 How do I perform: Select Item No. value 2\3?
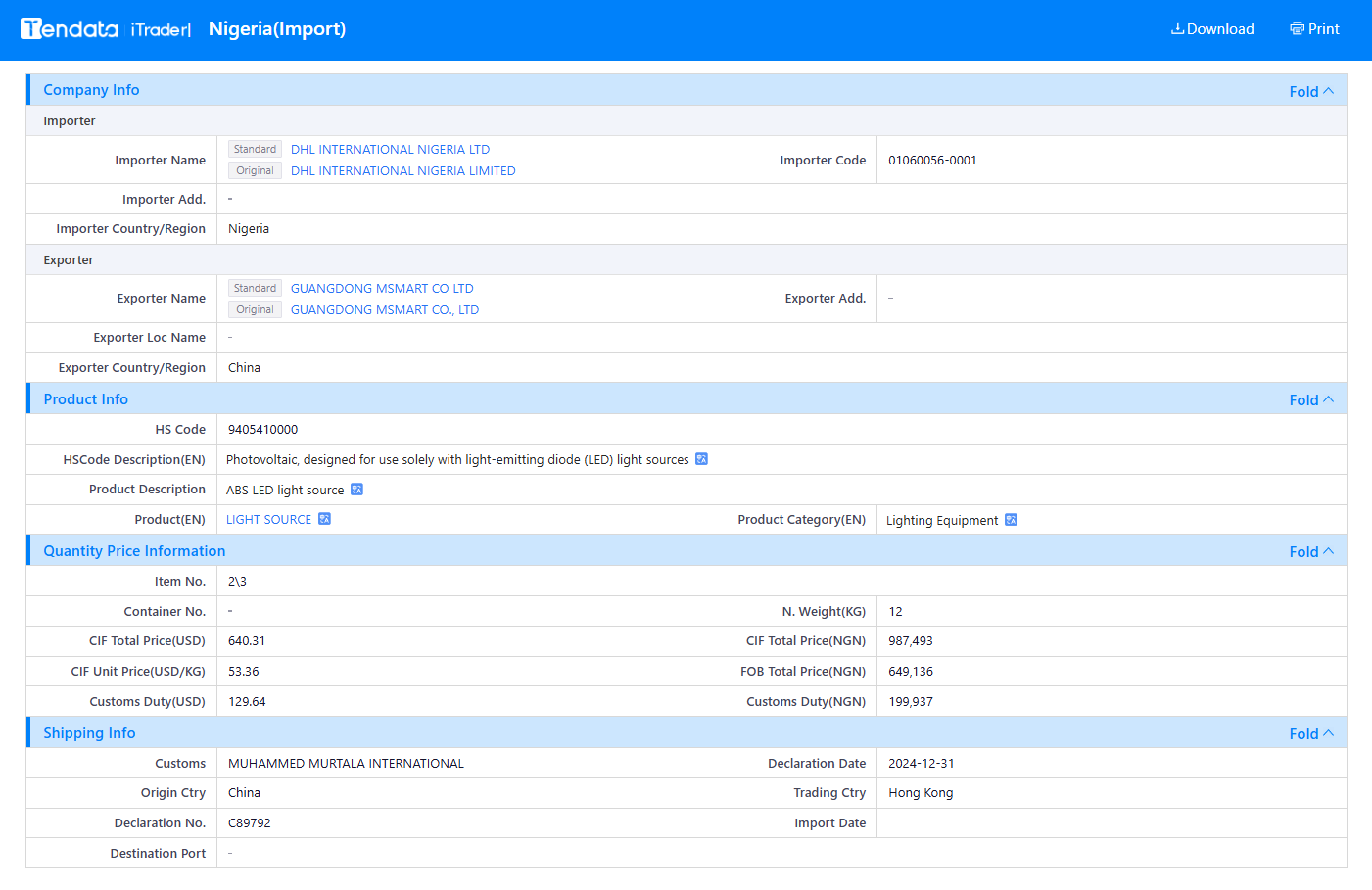[237, 582]
